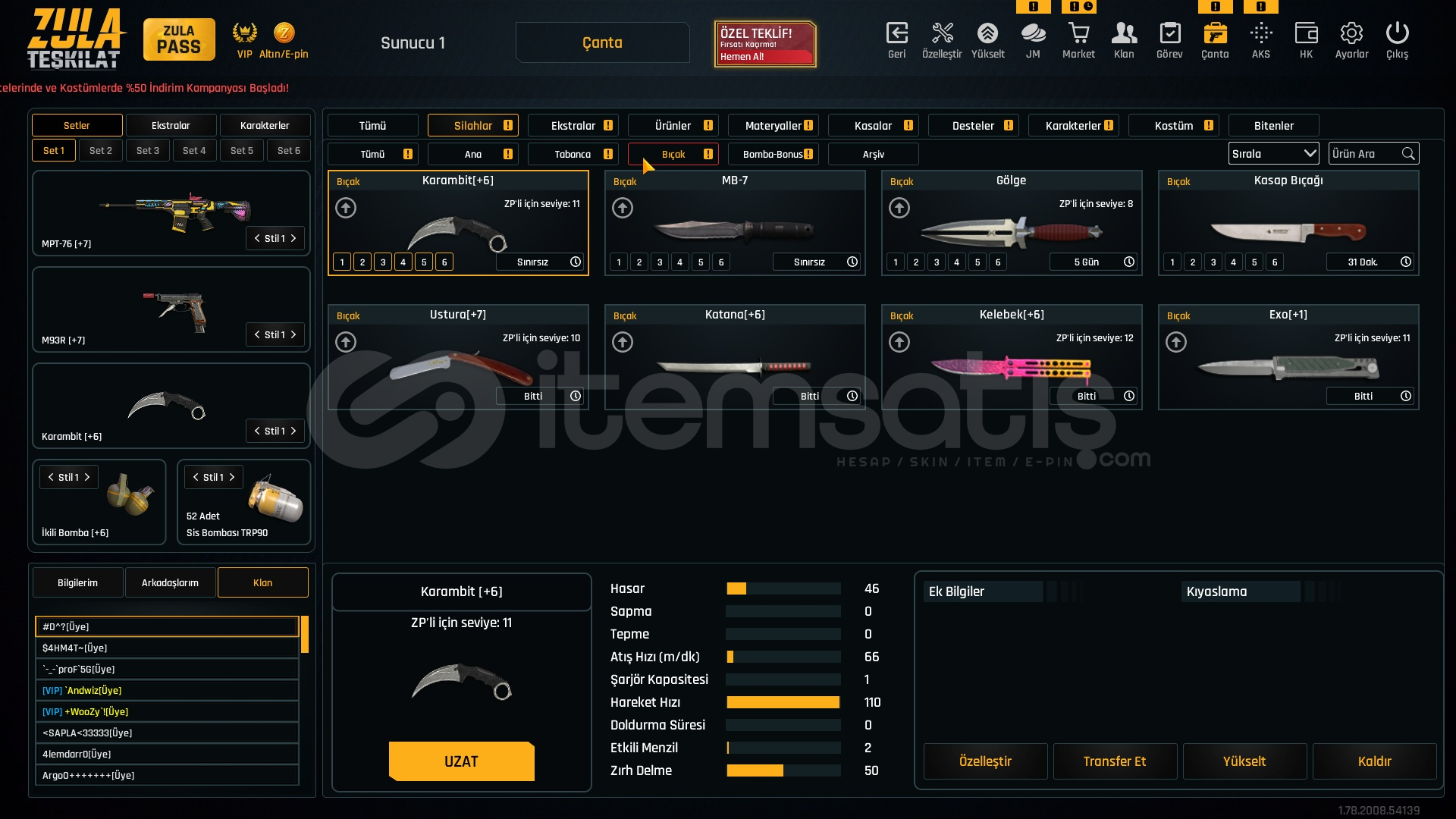Select Set 3 tab

148,150
